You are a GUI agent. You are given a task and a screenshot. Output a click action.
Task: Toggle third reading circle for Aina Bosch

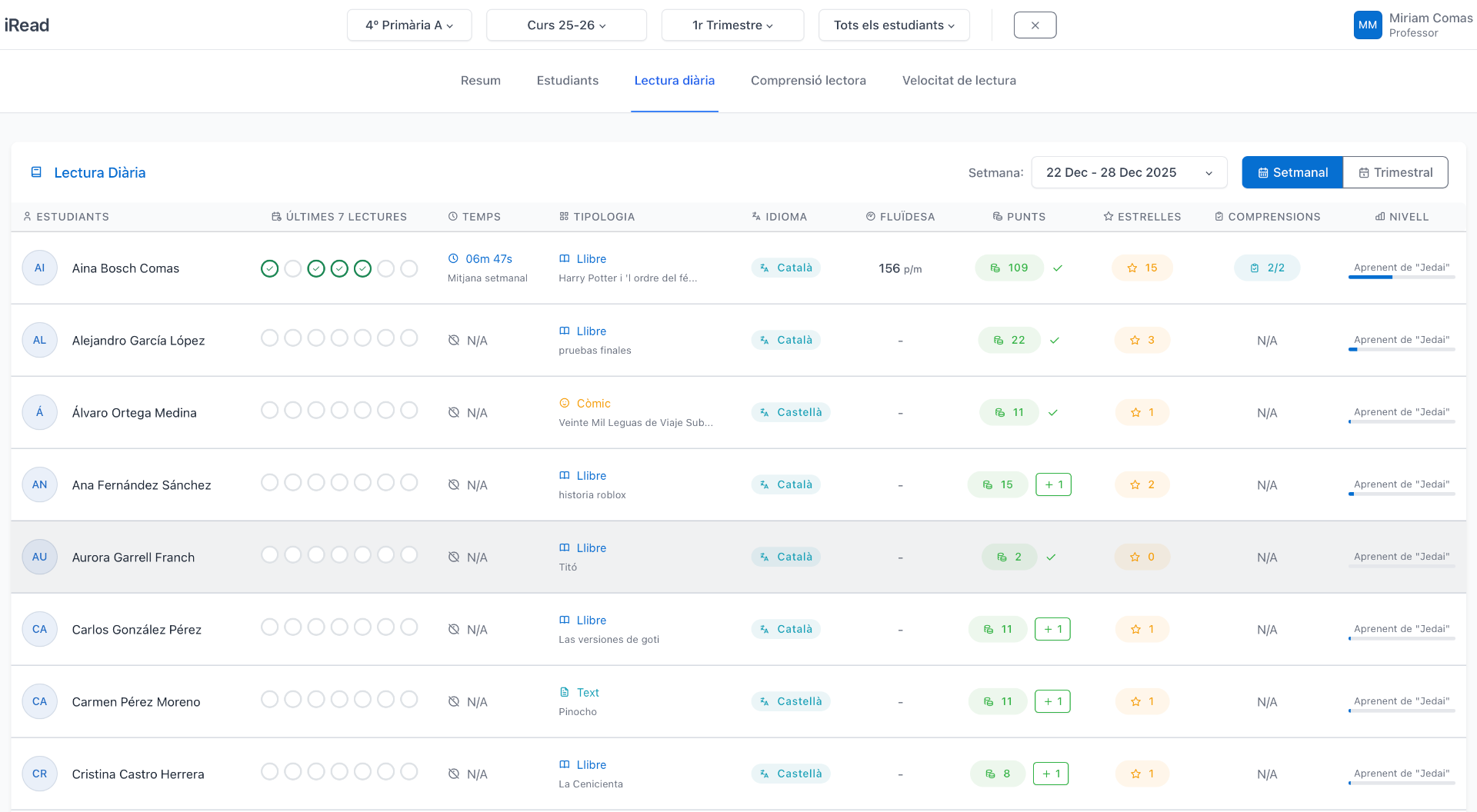[316, 268]
